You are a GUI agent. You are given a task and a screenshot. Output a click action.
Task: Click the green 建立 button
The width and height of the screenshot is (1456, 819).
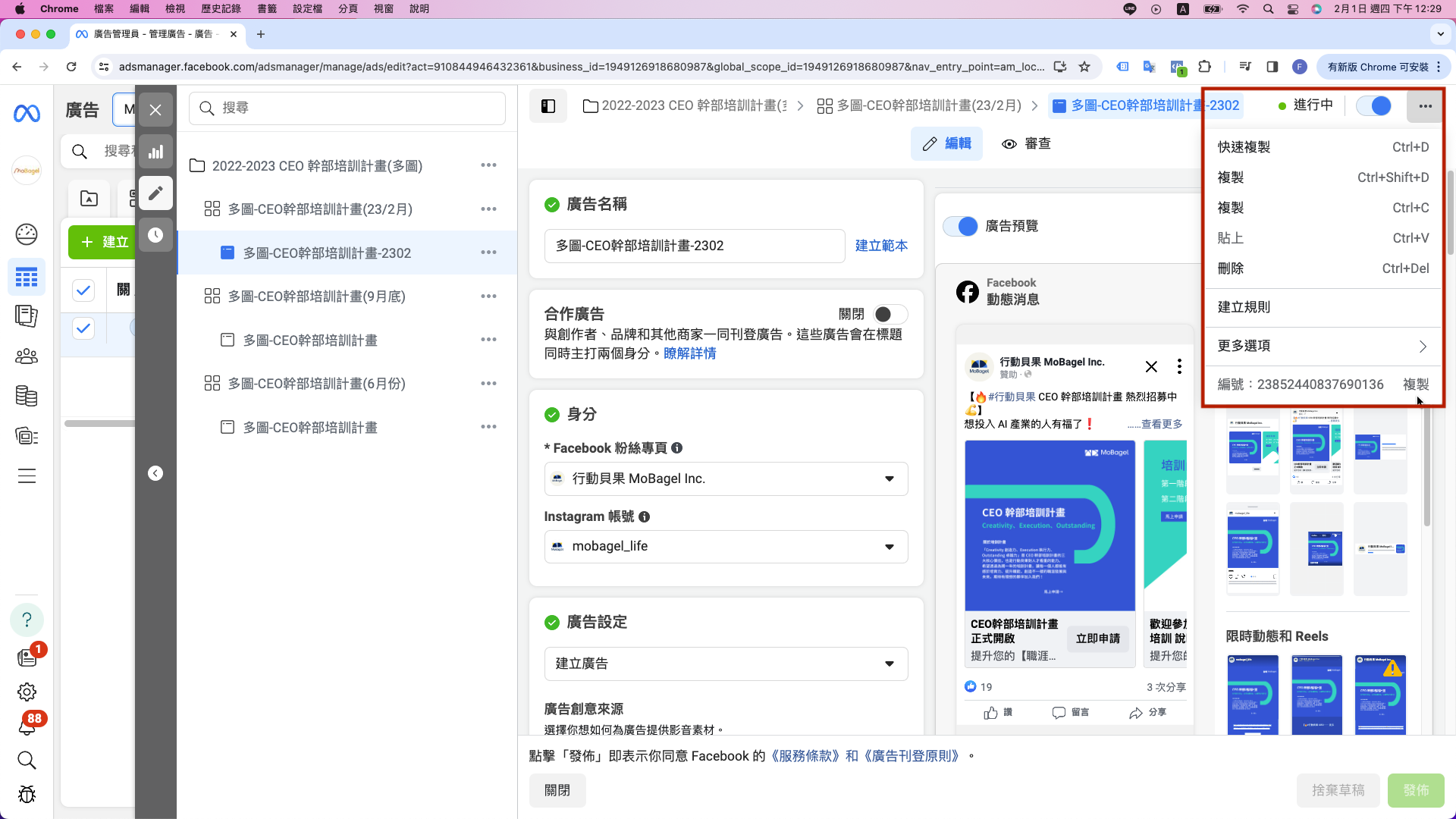[x=105, y=242]
